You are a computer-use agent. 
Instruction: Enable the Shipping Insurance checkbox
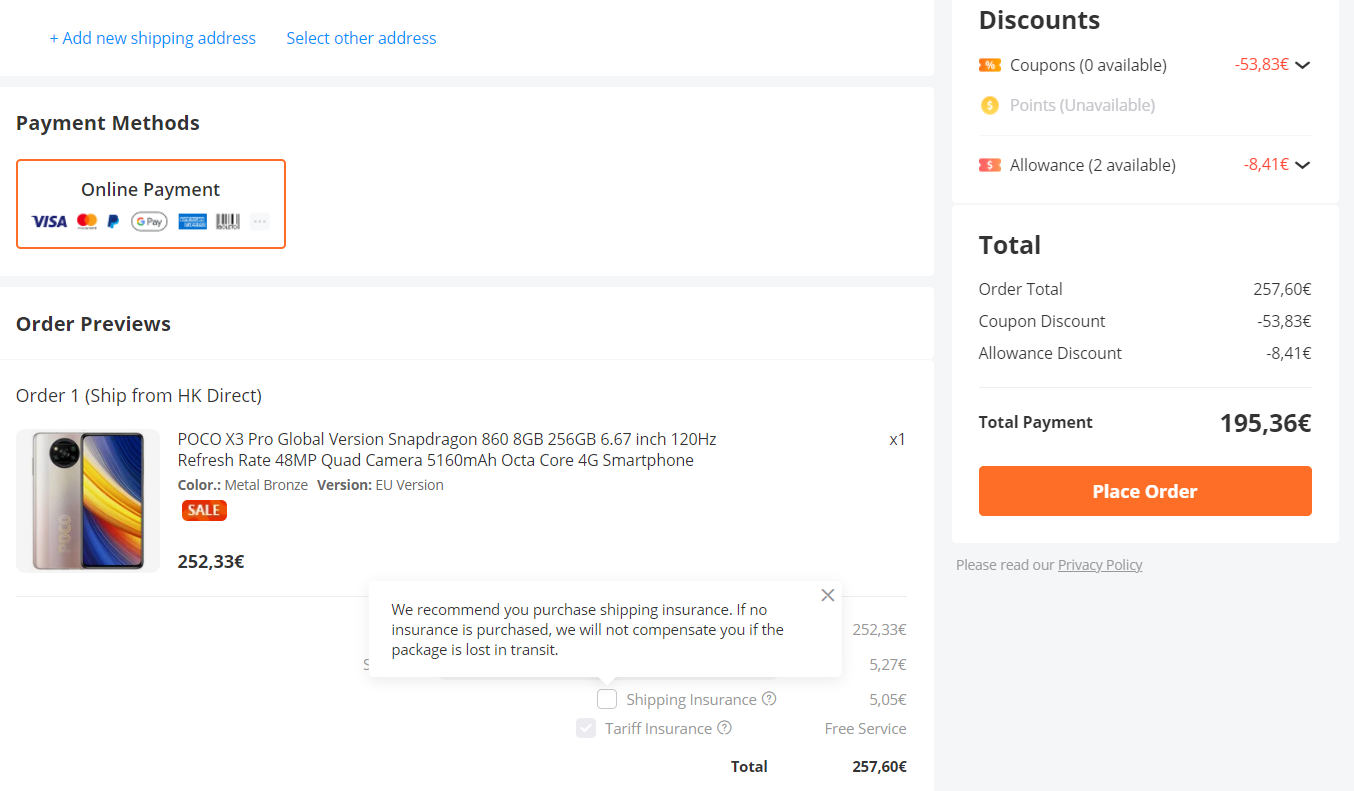coord(607,699)
